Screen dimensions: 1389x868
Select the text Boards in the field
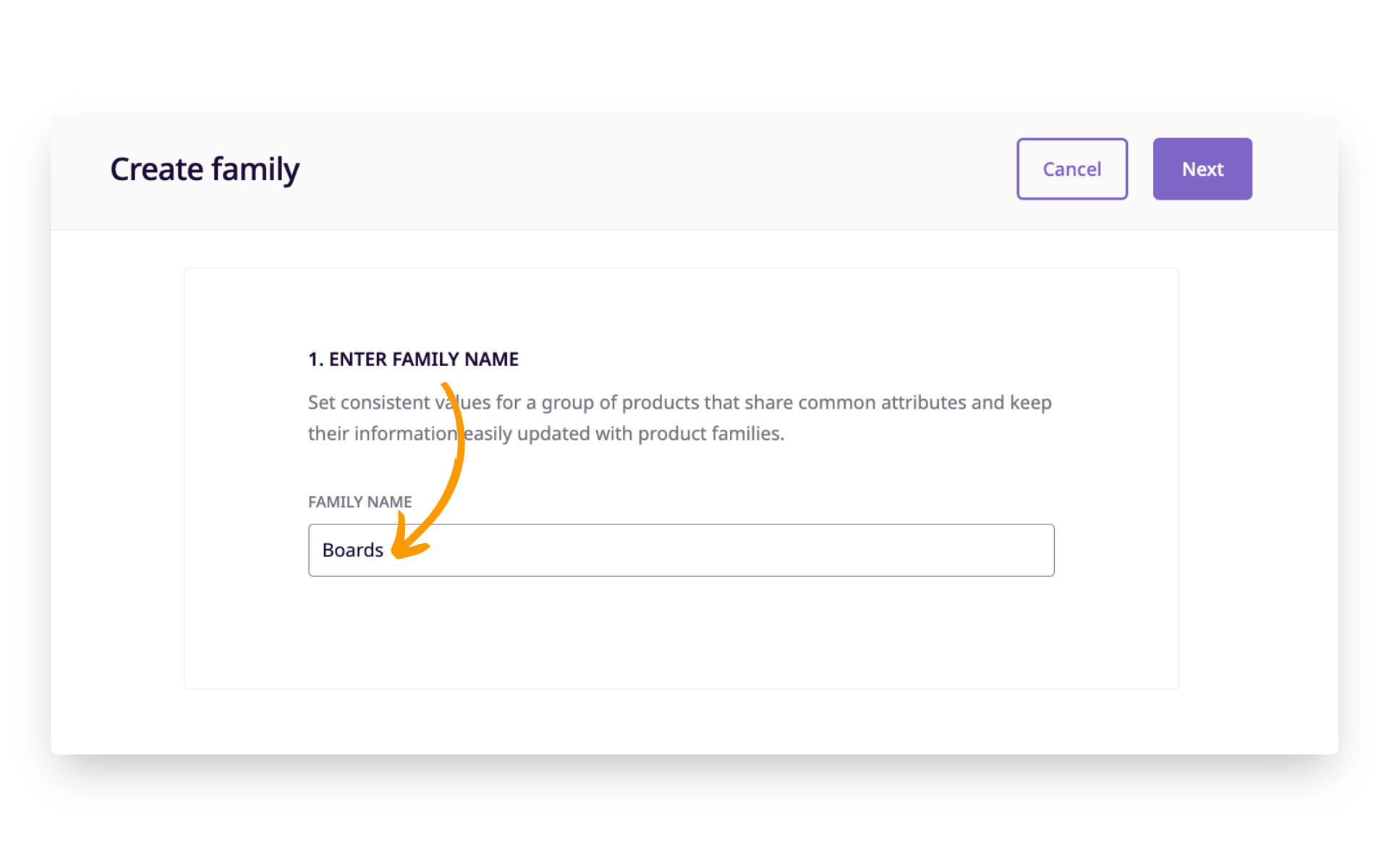[352, 550]
